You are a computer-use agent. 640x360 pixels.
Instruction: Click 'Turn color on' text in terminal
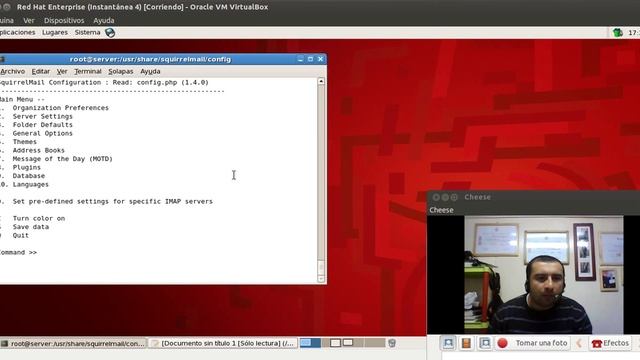(x=39, y=218)
